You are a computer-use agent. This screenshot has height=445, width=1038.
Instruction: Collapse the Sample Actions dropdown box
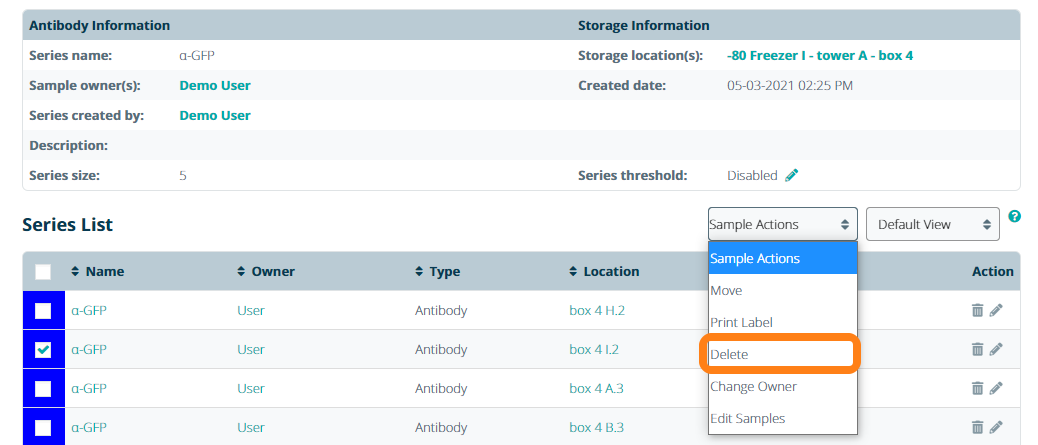[x=782, y=224]
